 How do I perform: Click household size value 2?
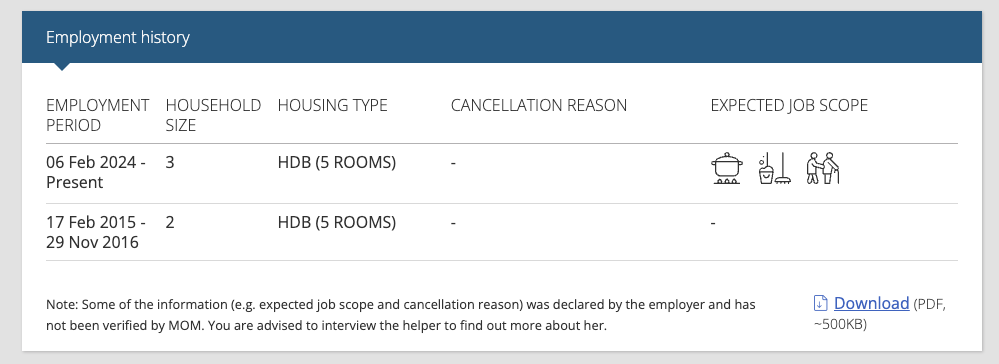point(169,222)
